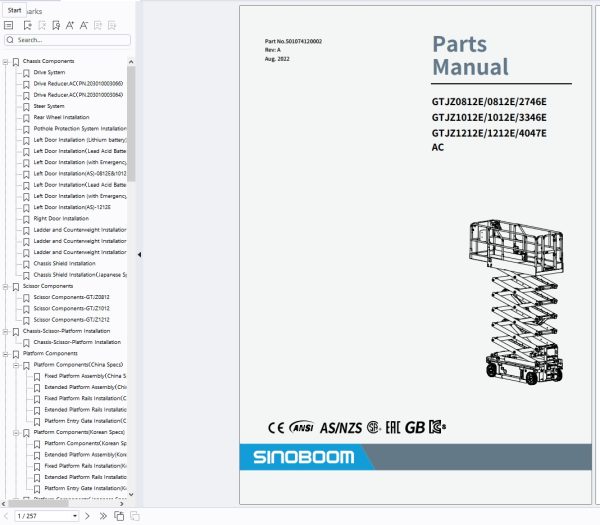
Task: Click the horizontal scrollbar left arrow
Action: pos(4,504)
